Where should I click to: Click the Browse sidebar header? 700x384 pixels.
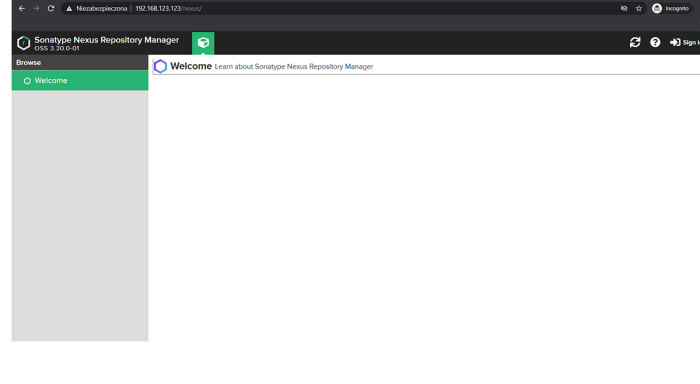80,63
